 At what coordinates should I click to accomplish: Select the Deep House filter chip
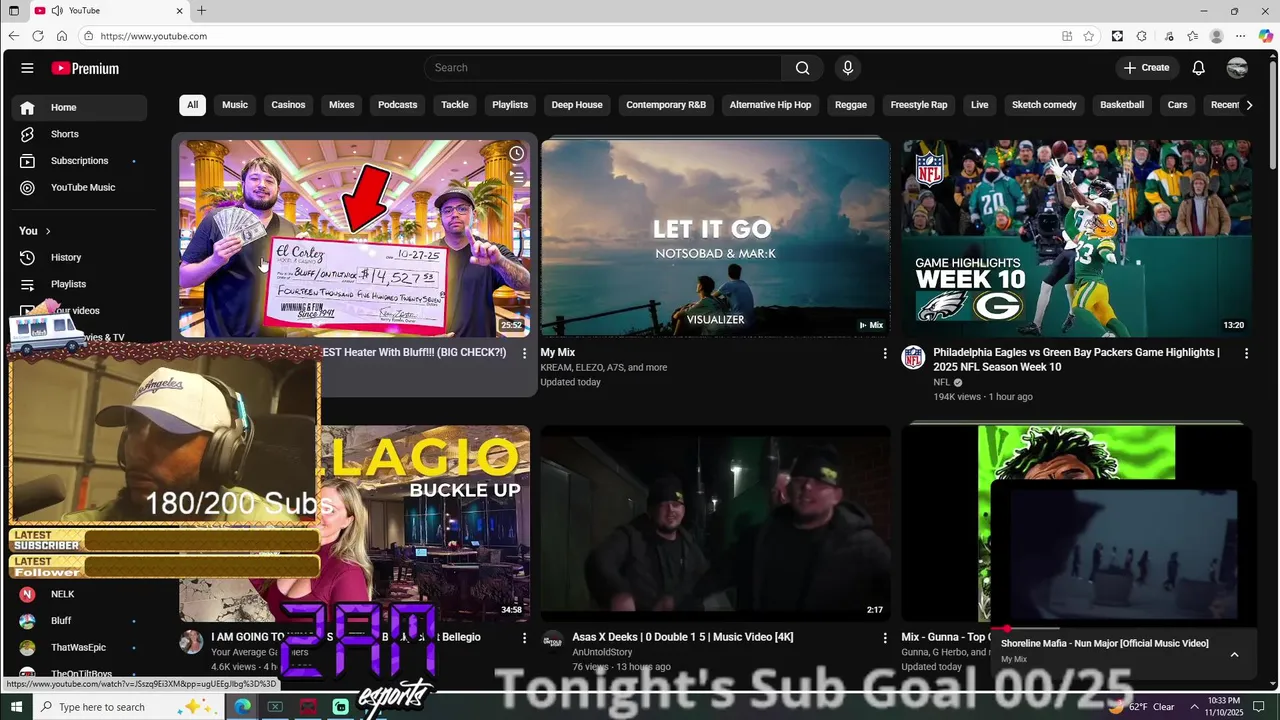coord(577,105)
